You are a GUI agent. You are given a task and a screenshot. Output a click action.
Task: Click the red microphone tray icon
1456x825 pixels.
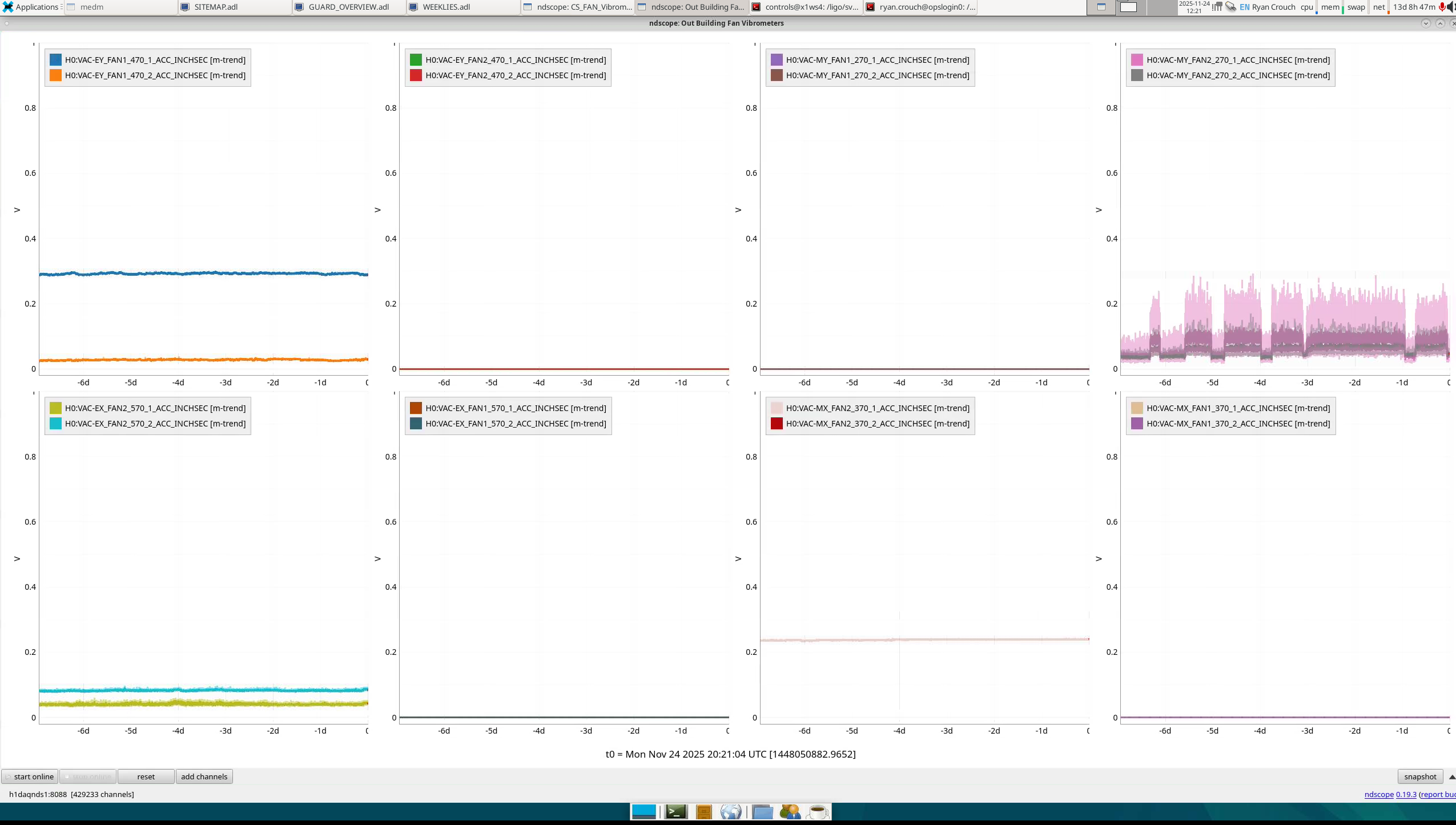click(1442, 7)
